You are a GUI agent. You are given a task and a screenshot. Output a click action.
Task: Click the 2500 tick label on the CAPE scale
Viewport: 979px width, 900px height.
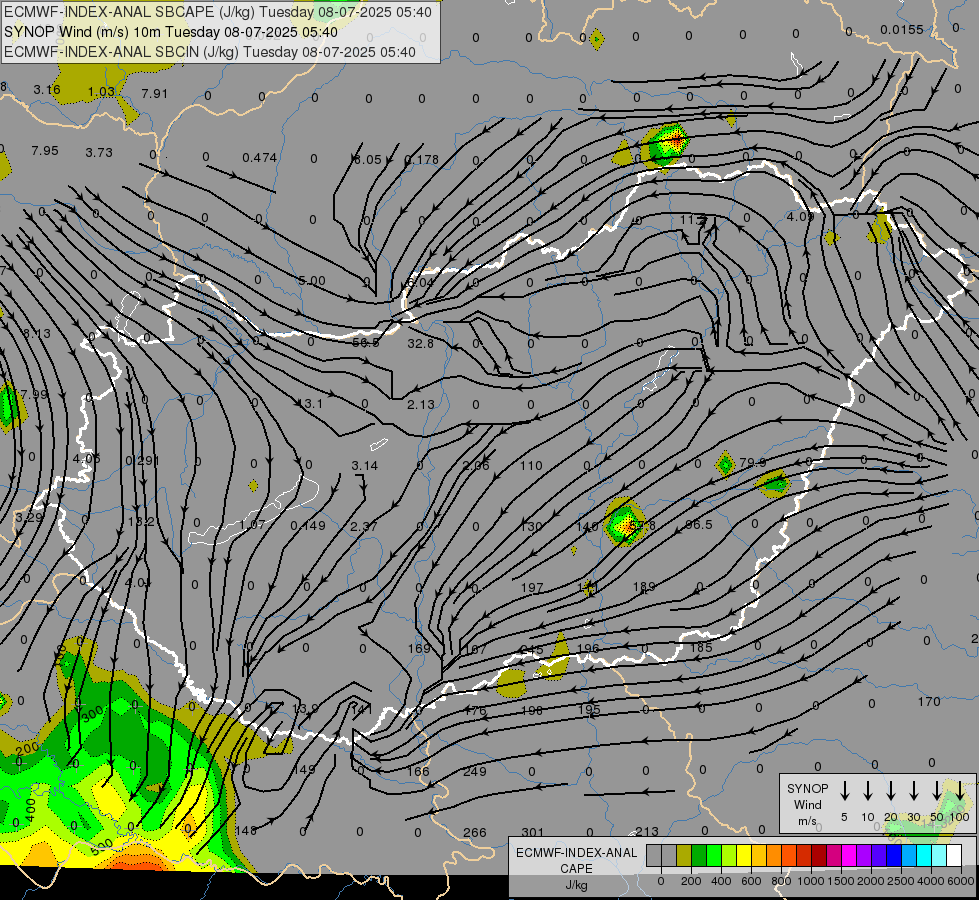[x=900, y=881]
